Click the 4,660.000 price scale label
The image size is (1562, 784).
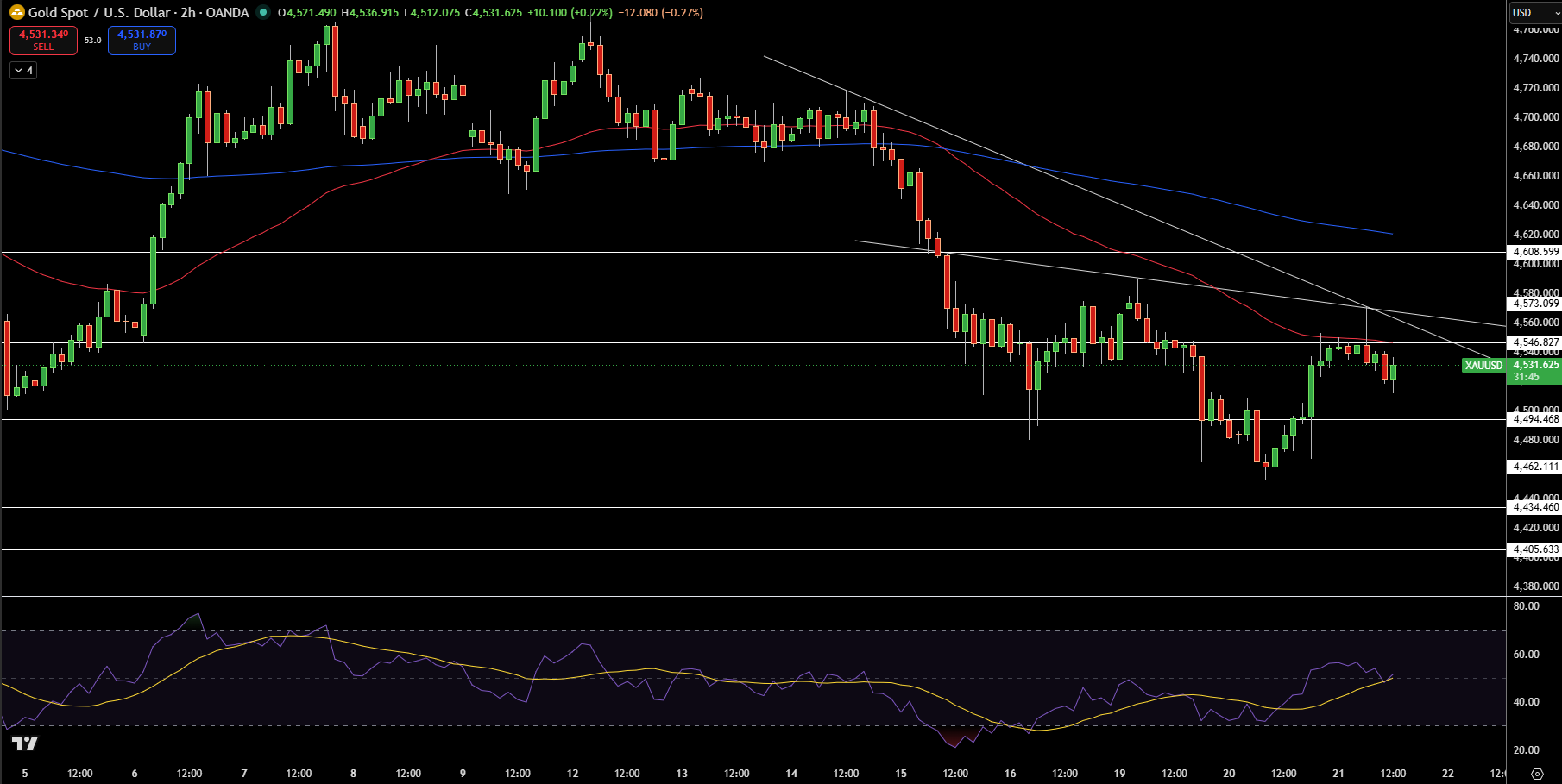(x=1536, y=176)
